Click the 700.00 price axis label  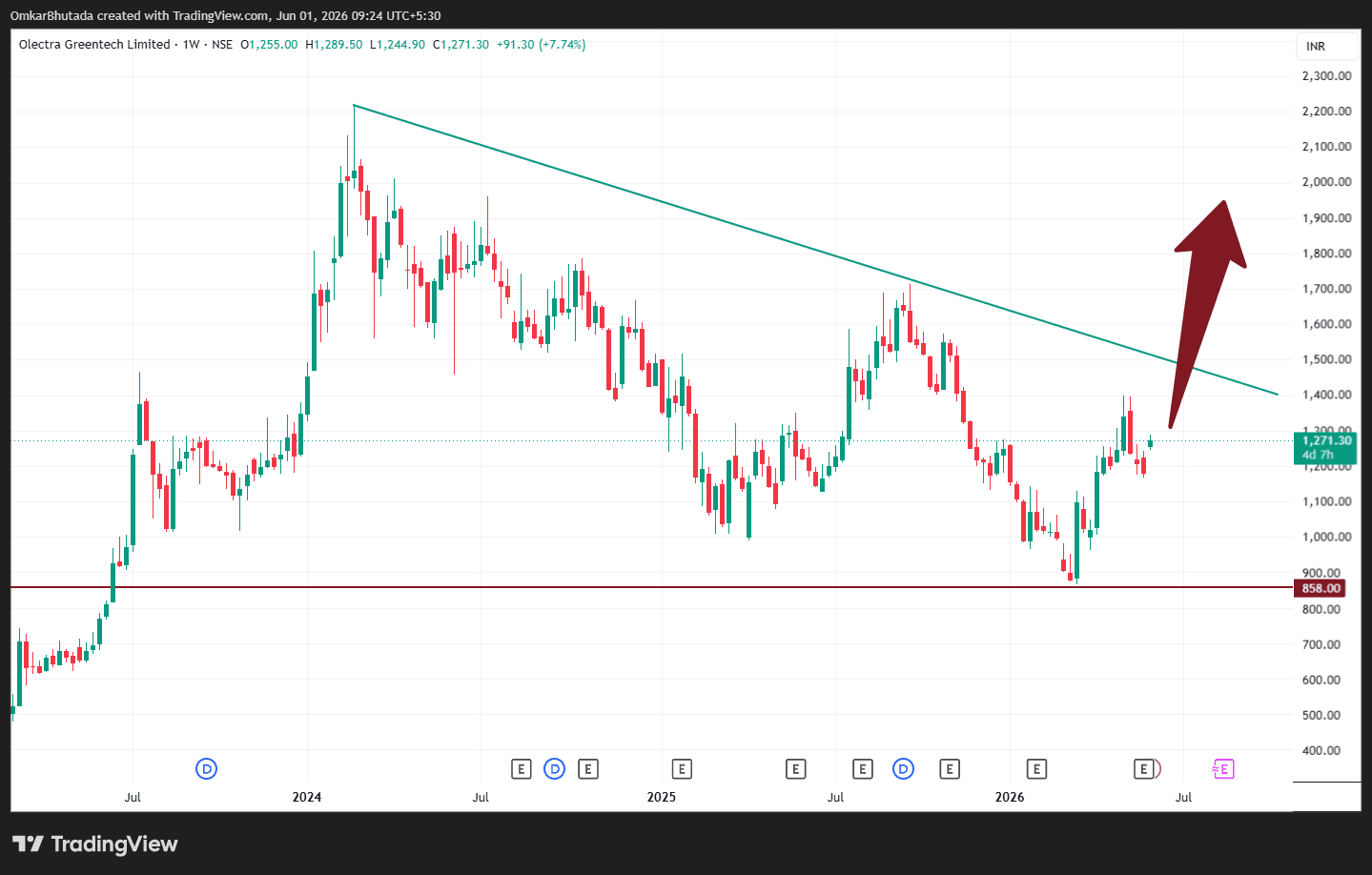(x=1321, y=645)
